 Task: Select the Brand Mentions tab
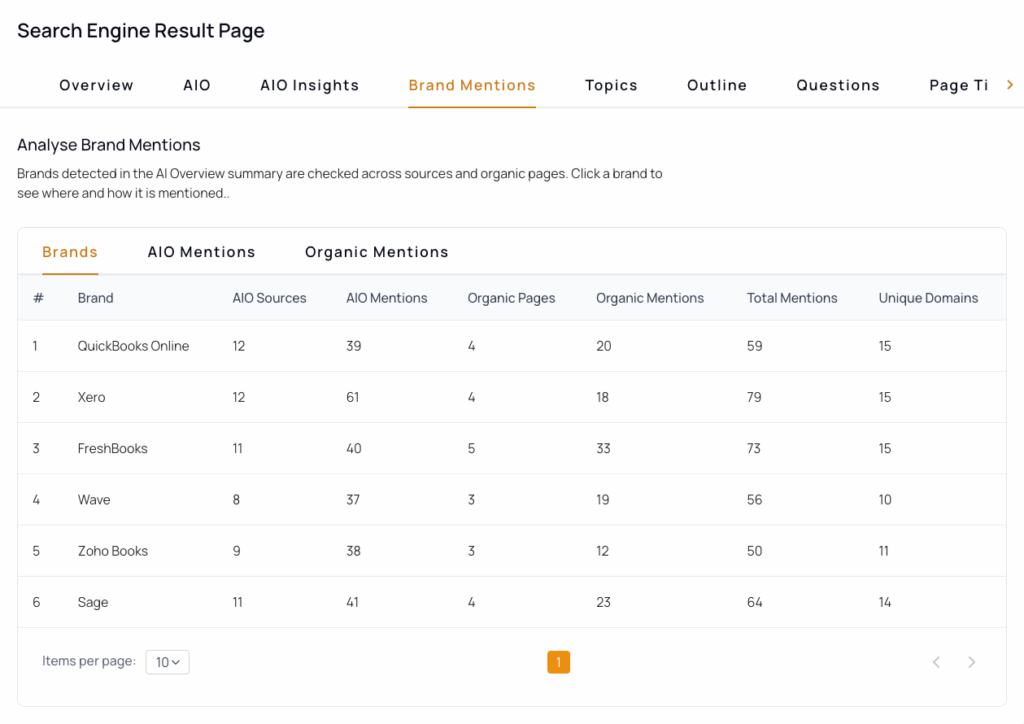click(x=472, y=86)
